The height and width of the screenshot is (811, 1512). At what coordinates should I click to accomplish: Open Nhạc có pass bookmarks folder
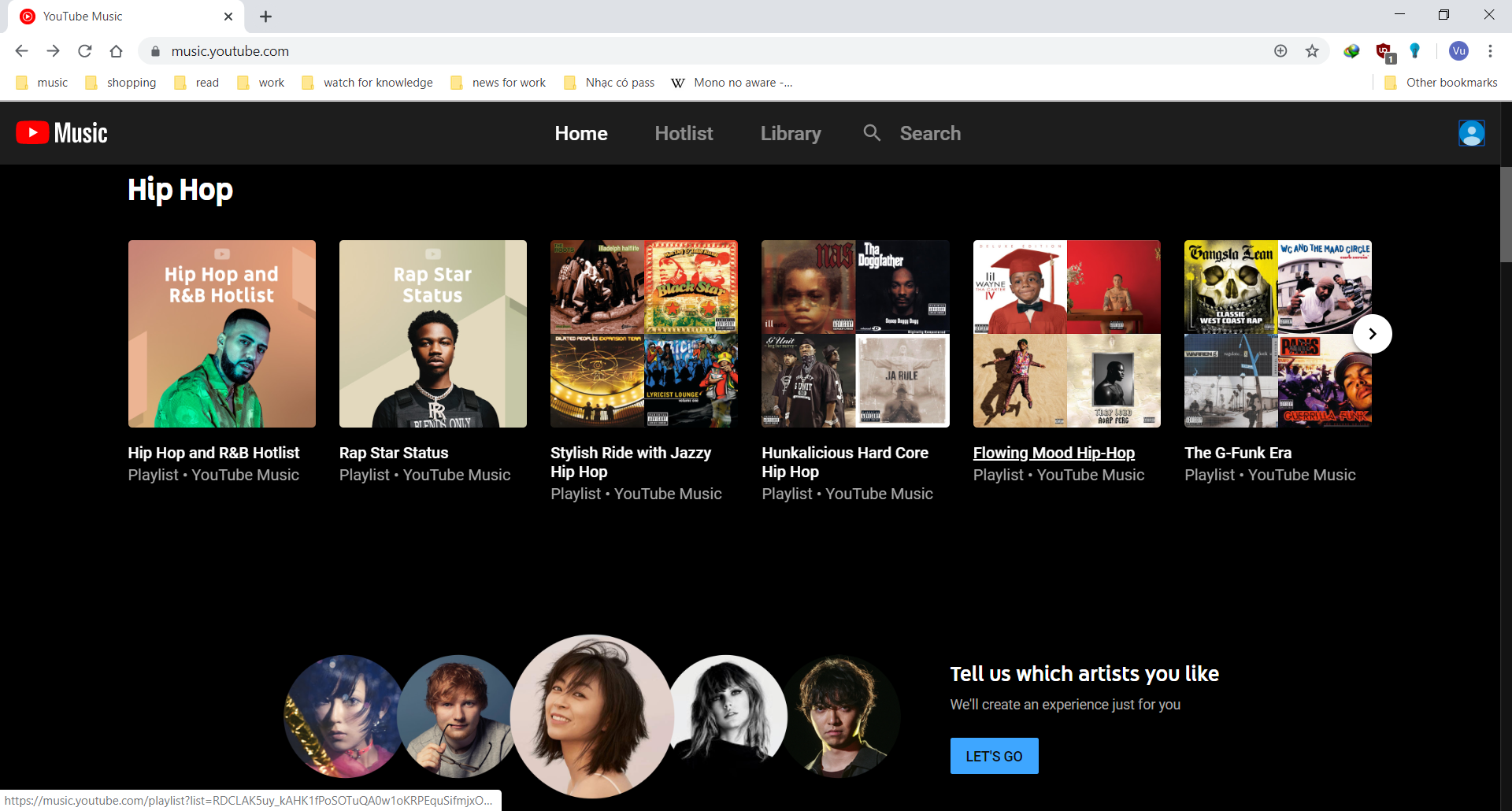[609, 83]
